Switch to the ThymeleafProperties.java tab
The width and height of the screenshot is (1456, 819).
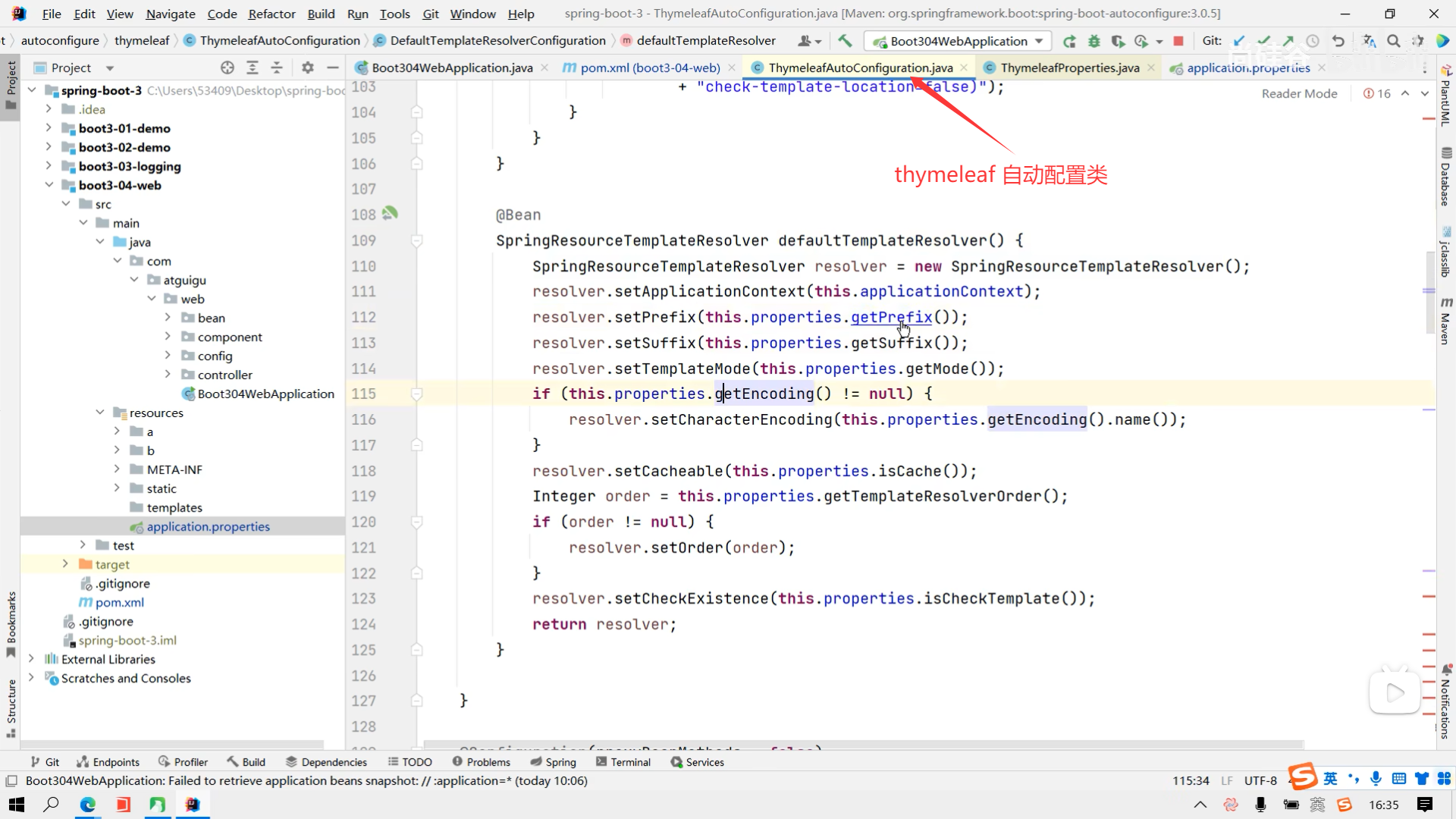pyautogui.click(x=1069, y=67)
